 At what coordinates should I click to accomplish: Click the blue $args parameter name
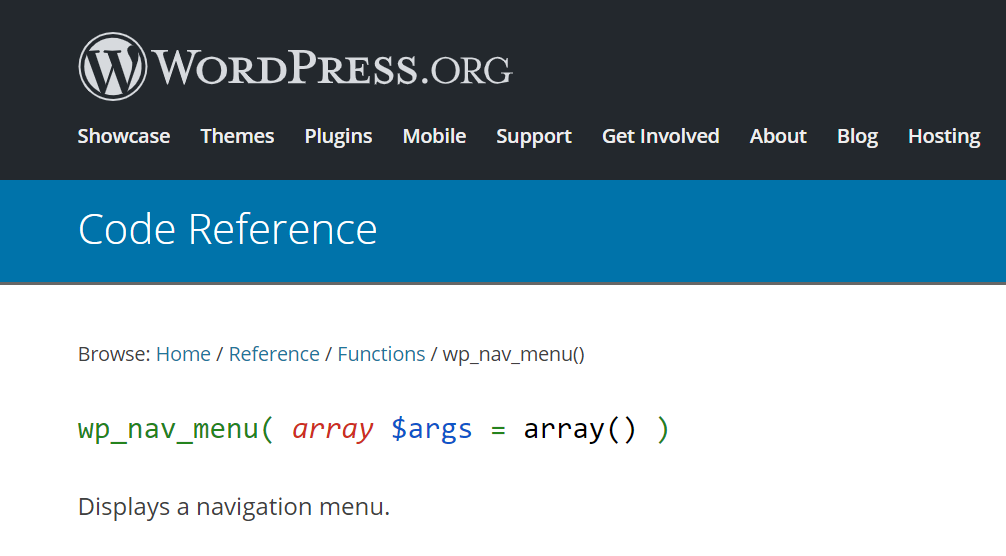tap(432, 429)
